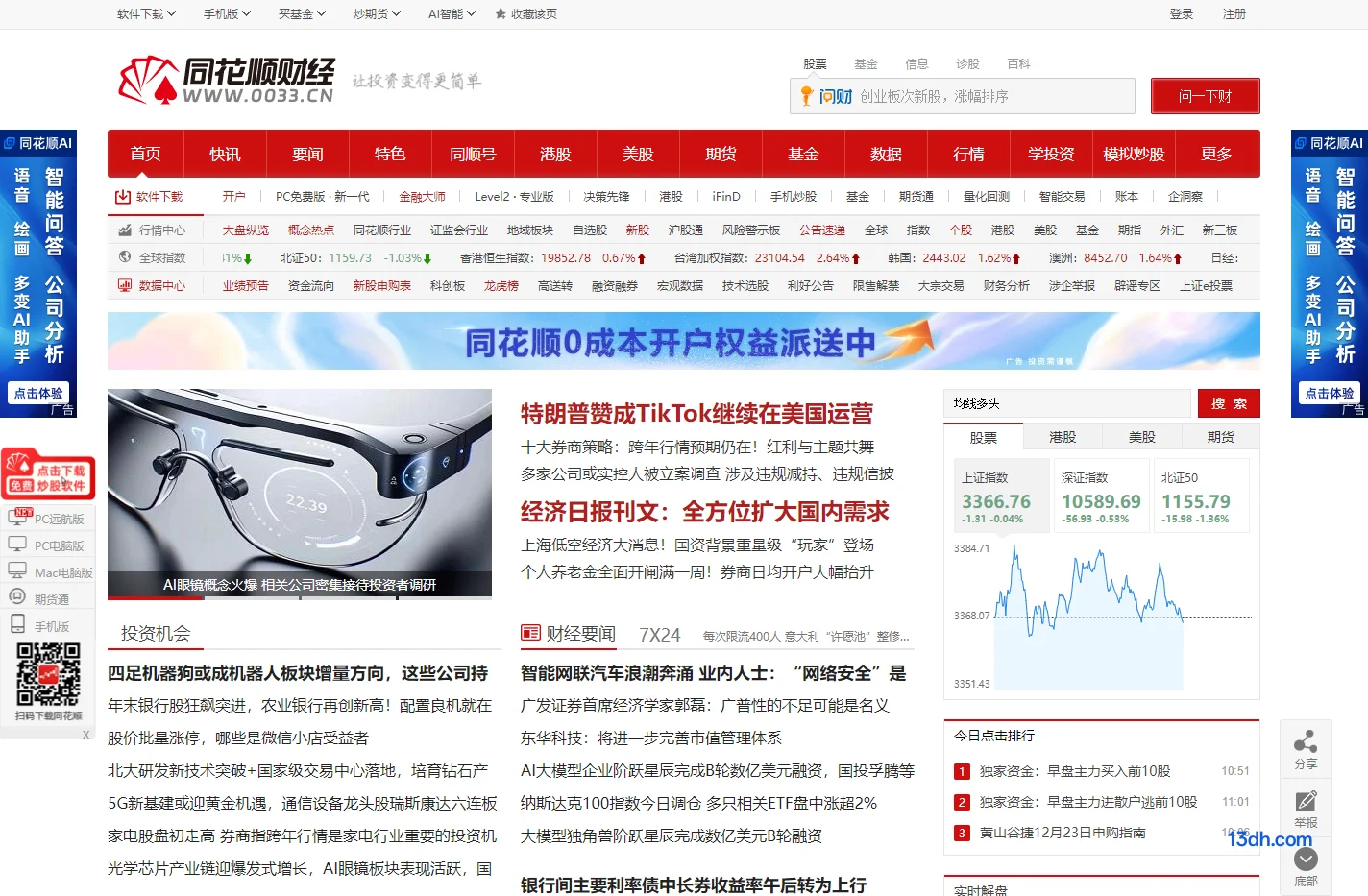Click rank number 3 badge in 今日点击排行
This screenshot has width=1368, height=896.
(962, 833)
